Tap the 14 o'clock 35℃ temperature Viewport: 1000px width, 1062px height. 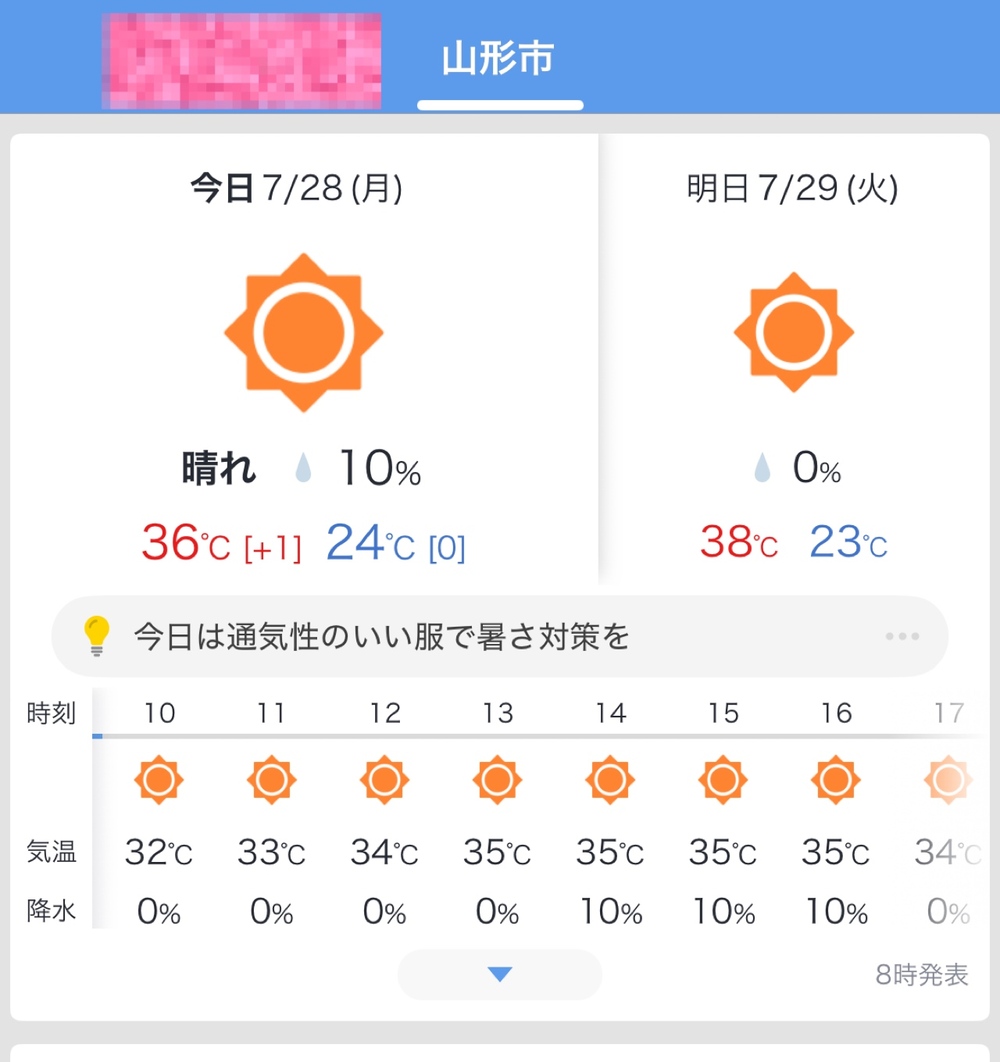(x=610, y=852)
